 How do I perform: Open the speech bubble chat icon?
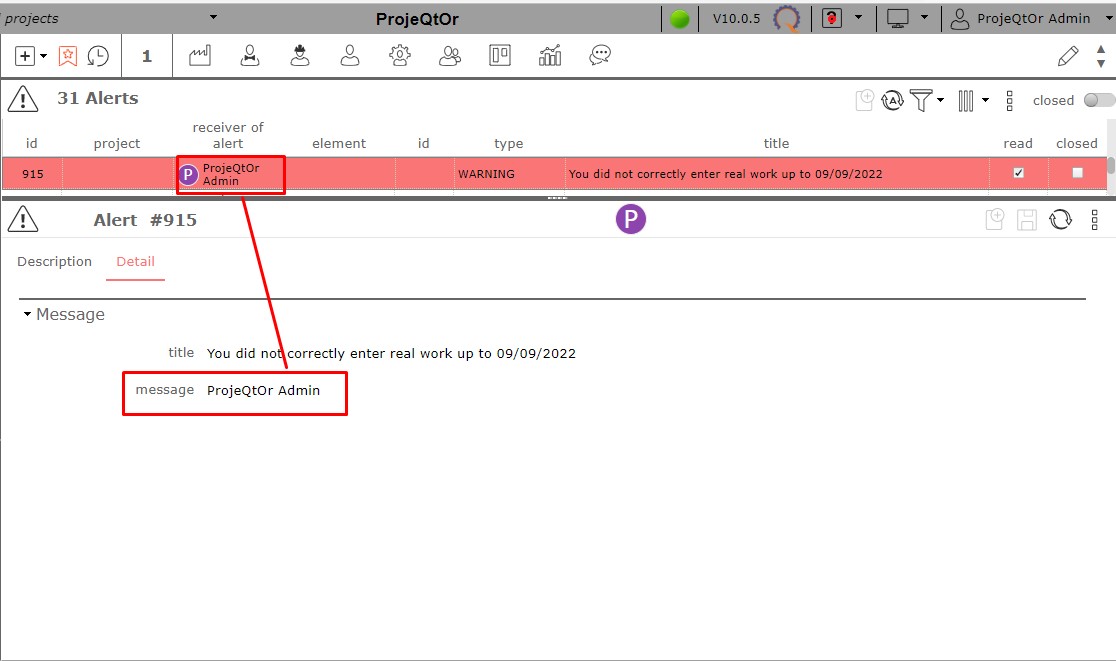[x=600, y=56]
